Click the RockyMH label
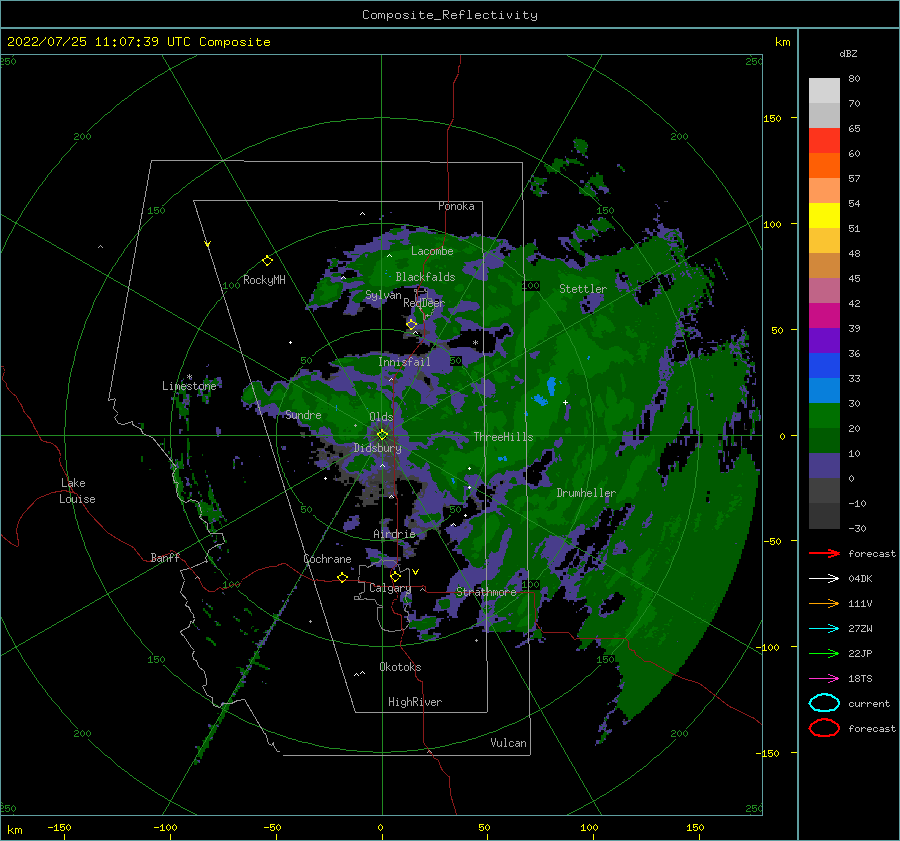 tap(264, 280)
